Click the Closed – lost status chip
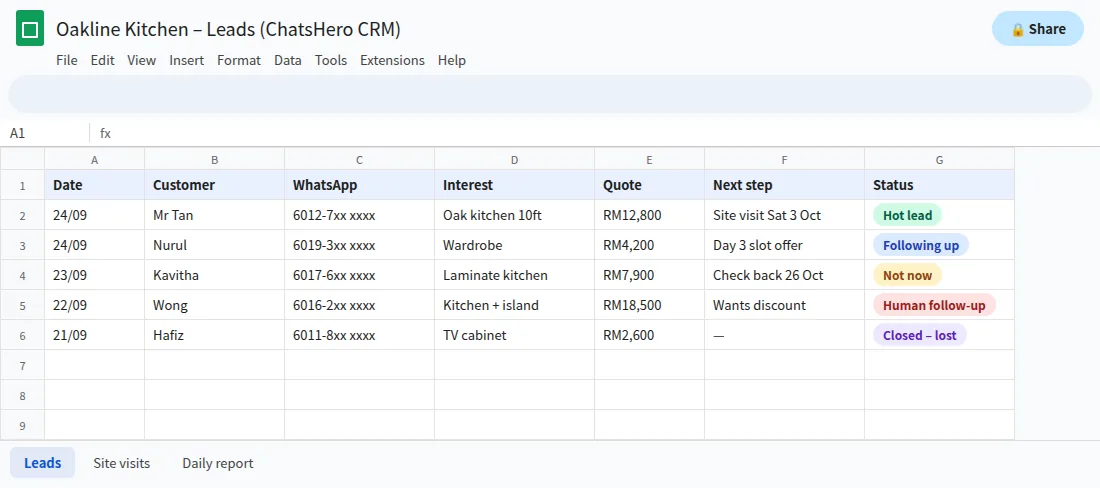Viewport: 1100px width, 488px height. pos(920,335)
